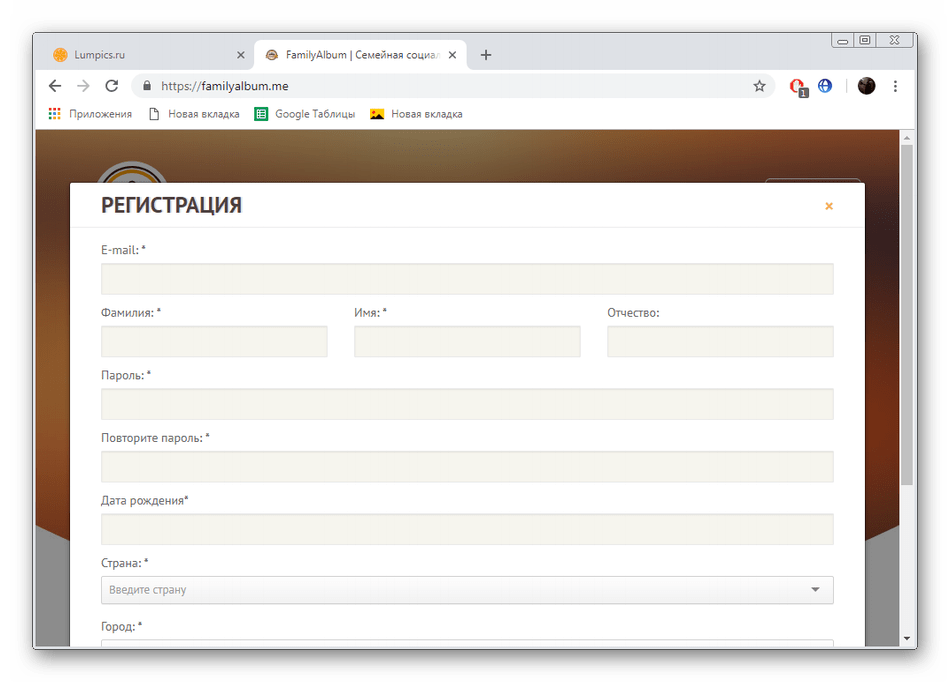Focus the Пароль input field
The width and height of the screenshot is (950, 682).
tap(467, 404)
